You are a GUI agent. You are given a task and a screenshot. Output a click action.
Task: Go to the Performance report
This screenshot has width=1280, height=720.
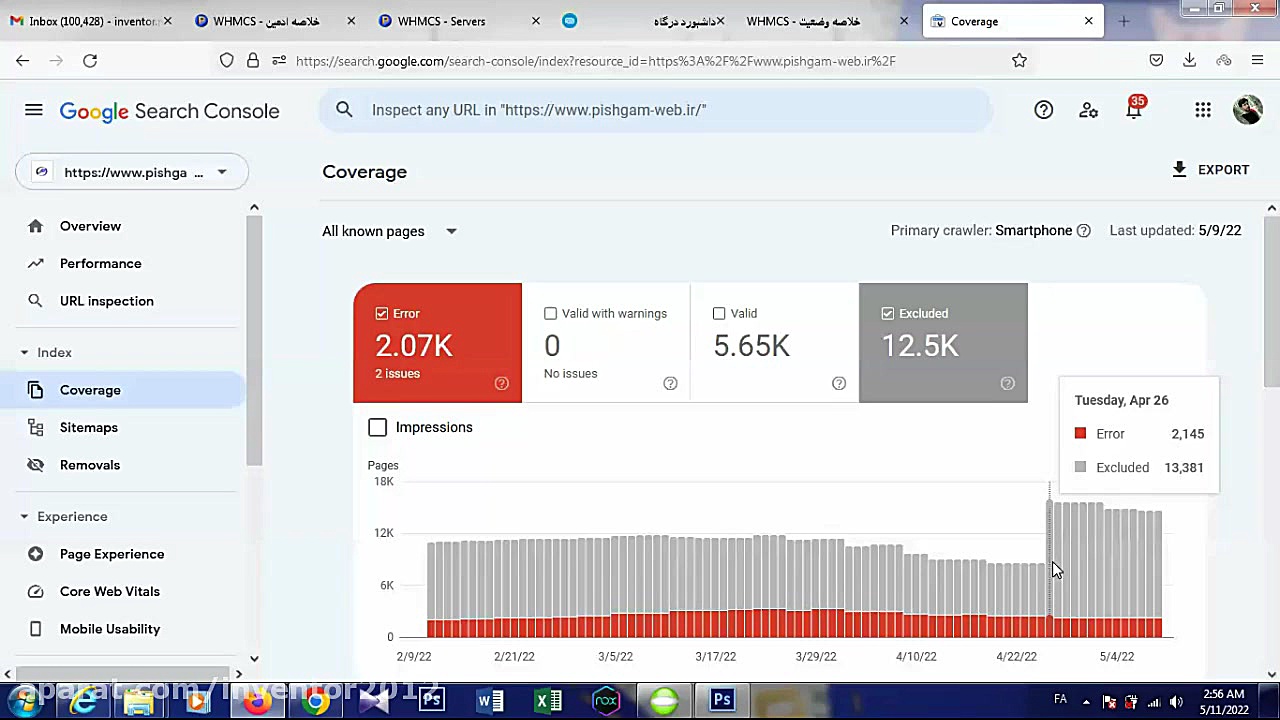[101, 263]
